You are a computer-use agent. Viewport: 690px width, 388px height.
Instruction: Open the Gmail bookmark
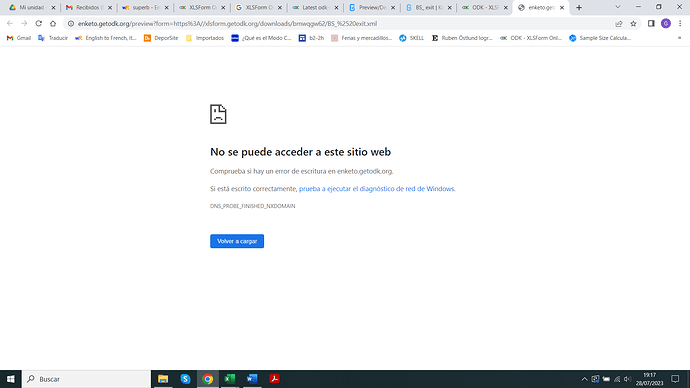tap(19, 38)
